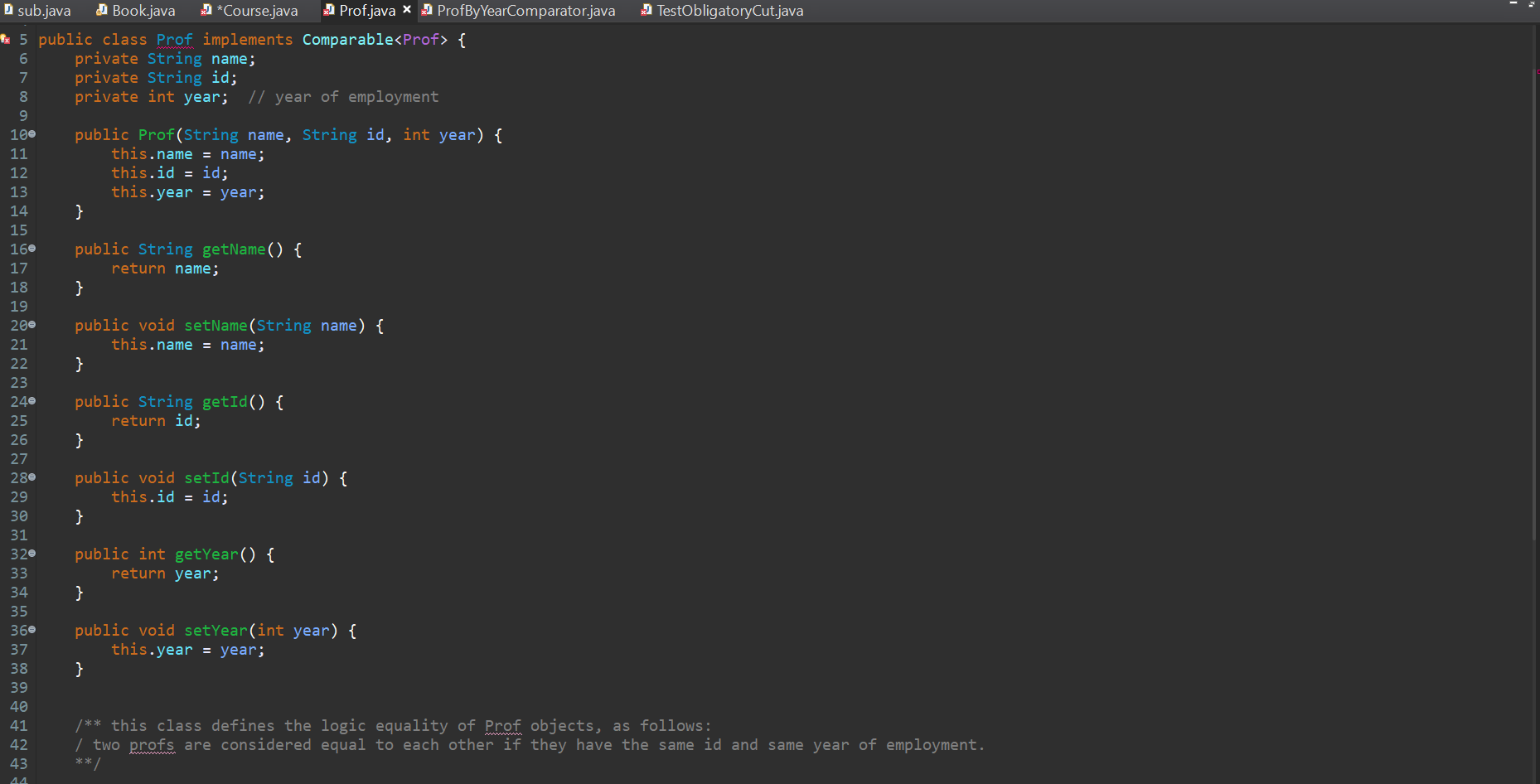Click the Prof.java file icon
The image size is (1540, 784).
coord(329,10)
